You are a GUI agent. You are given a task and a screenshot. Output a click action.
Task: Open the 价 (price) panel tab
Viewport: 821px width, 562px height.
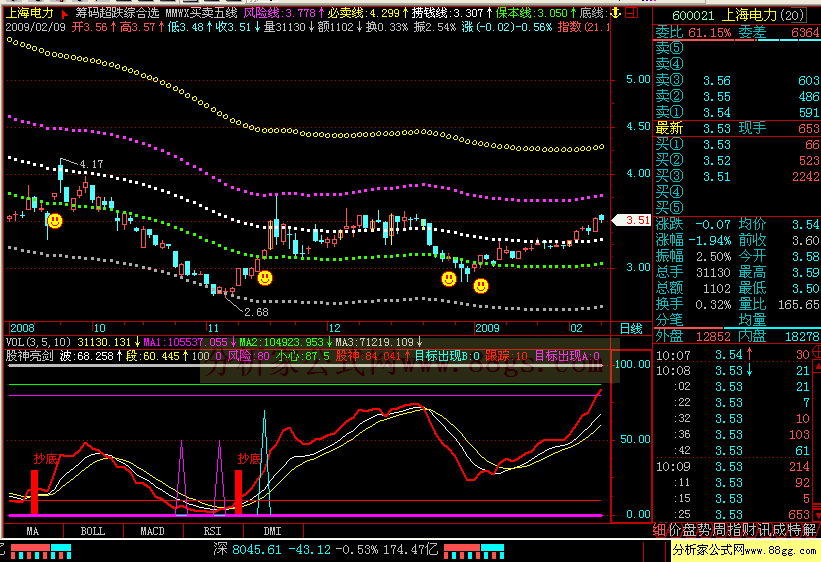[x=675, y=530]
